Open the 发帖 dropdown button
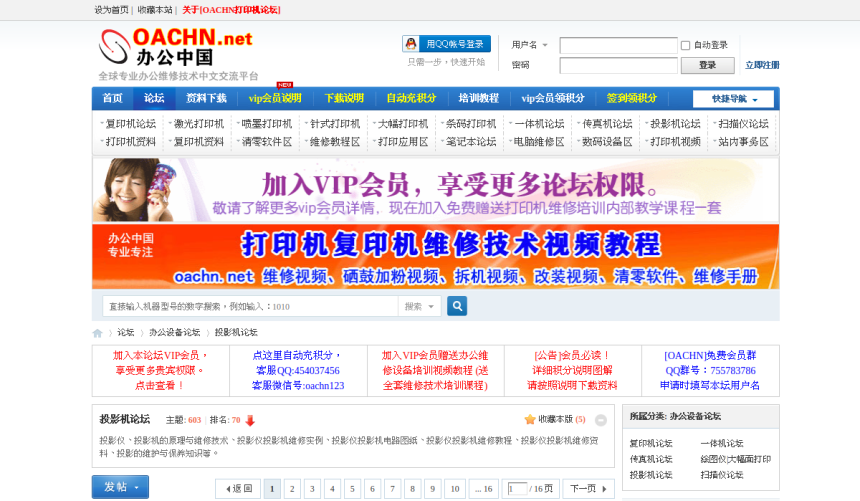Image resolution: width=860 pixels, height=501 pixels. tap(120, 487)
